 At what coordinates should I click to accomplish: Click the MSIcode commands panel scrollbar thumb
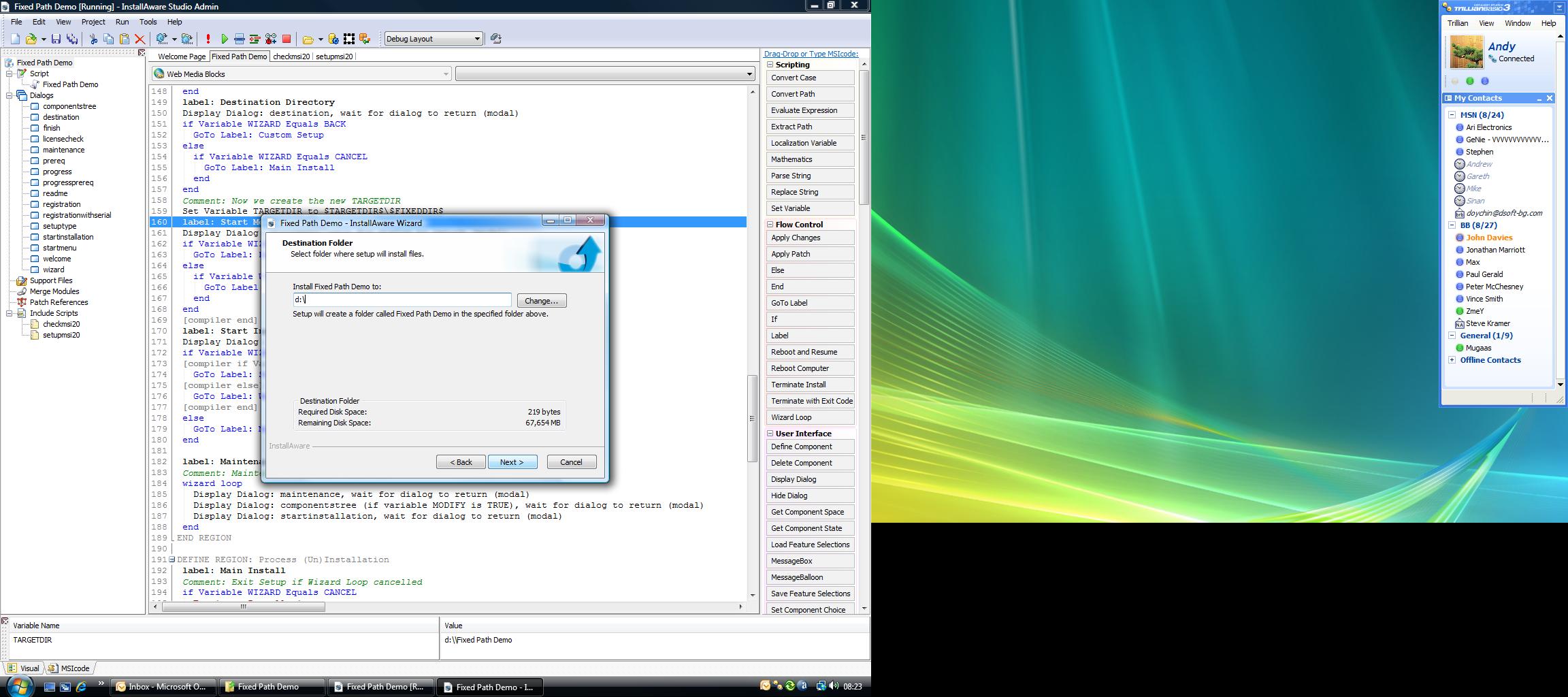(x=864, y=137)
